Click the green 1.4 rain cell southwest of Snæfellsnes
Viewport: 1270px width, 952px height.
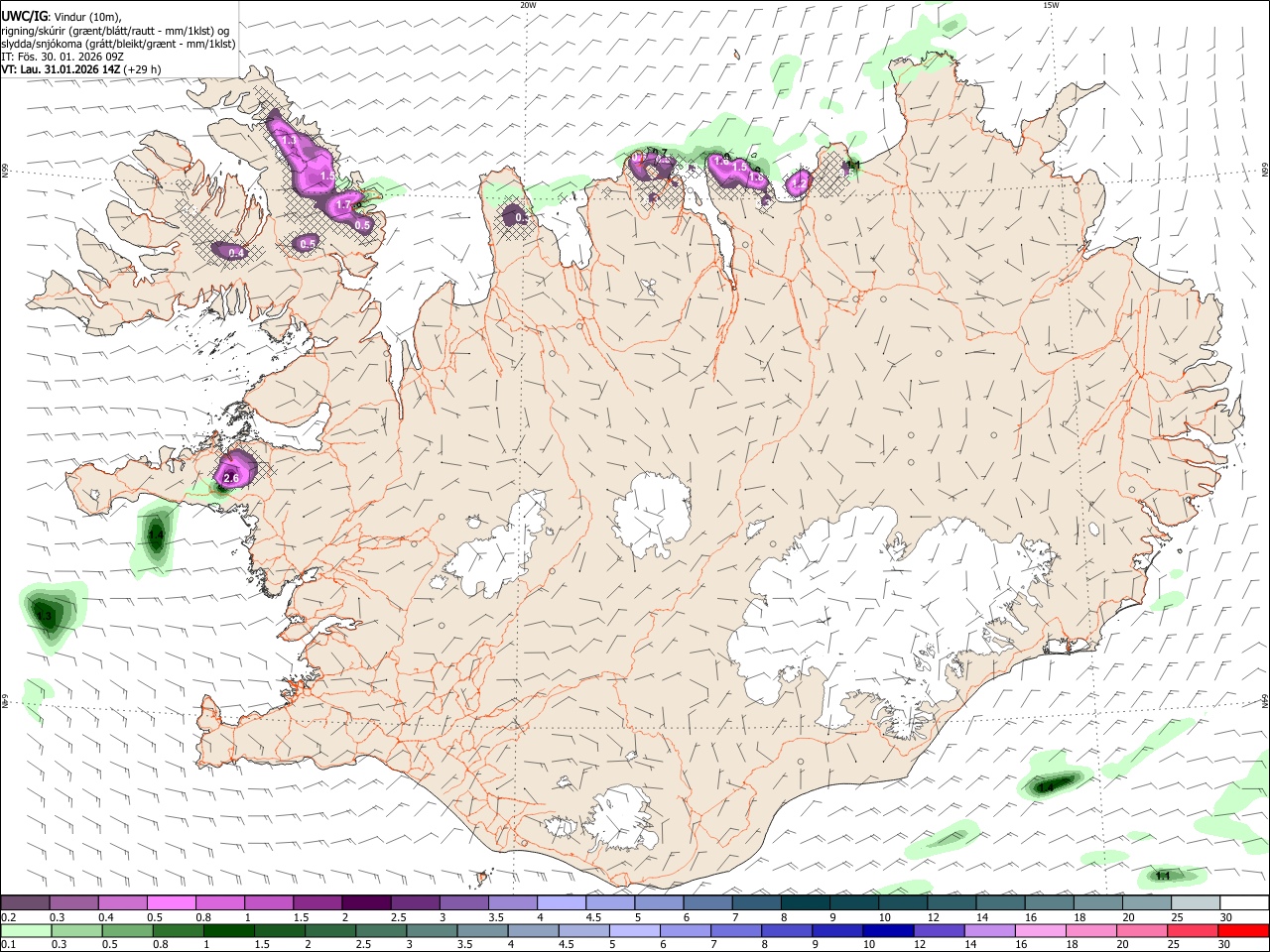[x=155, y=536]
